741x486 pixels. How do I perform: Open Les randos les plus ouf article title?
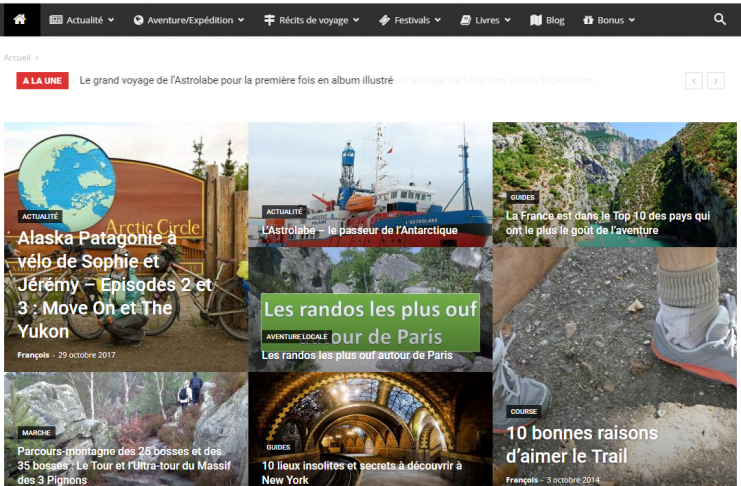pyautogui.click(x=357, y=355)
